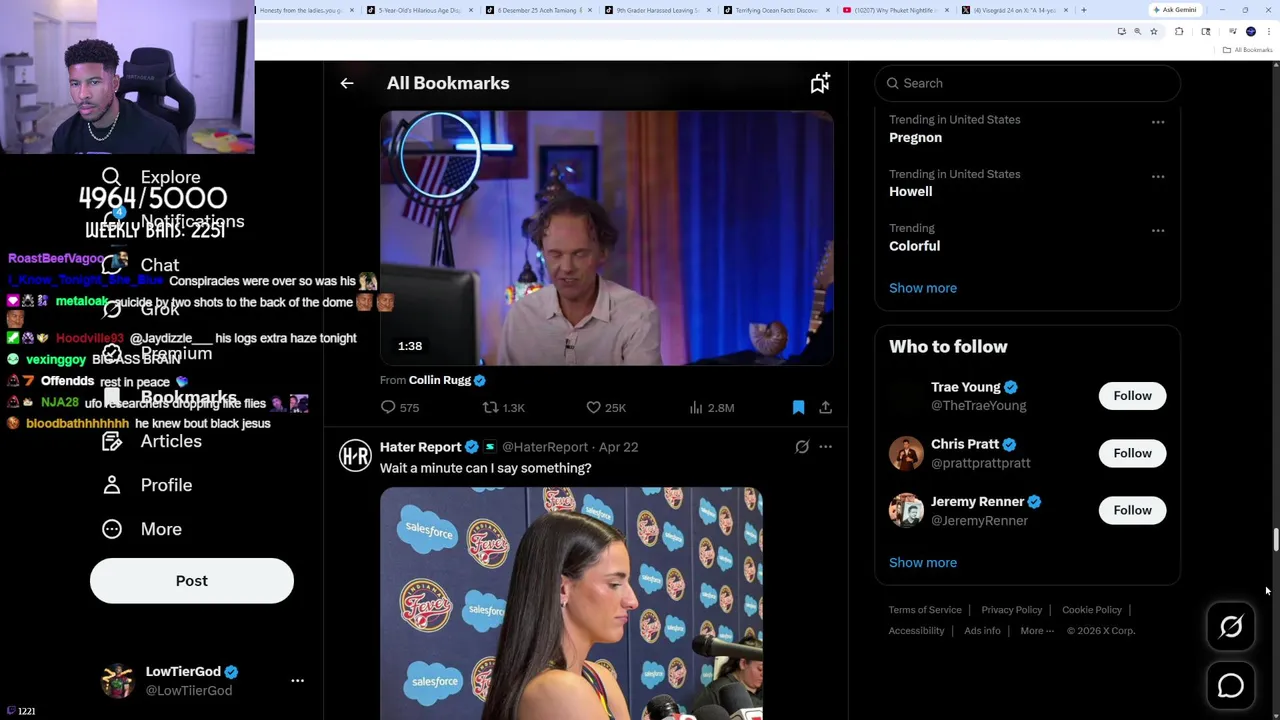1280x720 pixels.
Task: Click the Ask Gemini button in Chrome
Action: pyautogui.click(x=1174, y=10)
